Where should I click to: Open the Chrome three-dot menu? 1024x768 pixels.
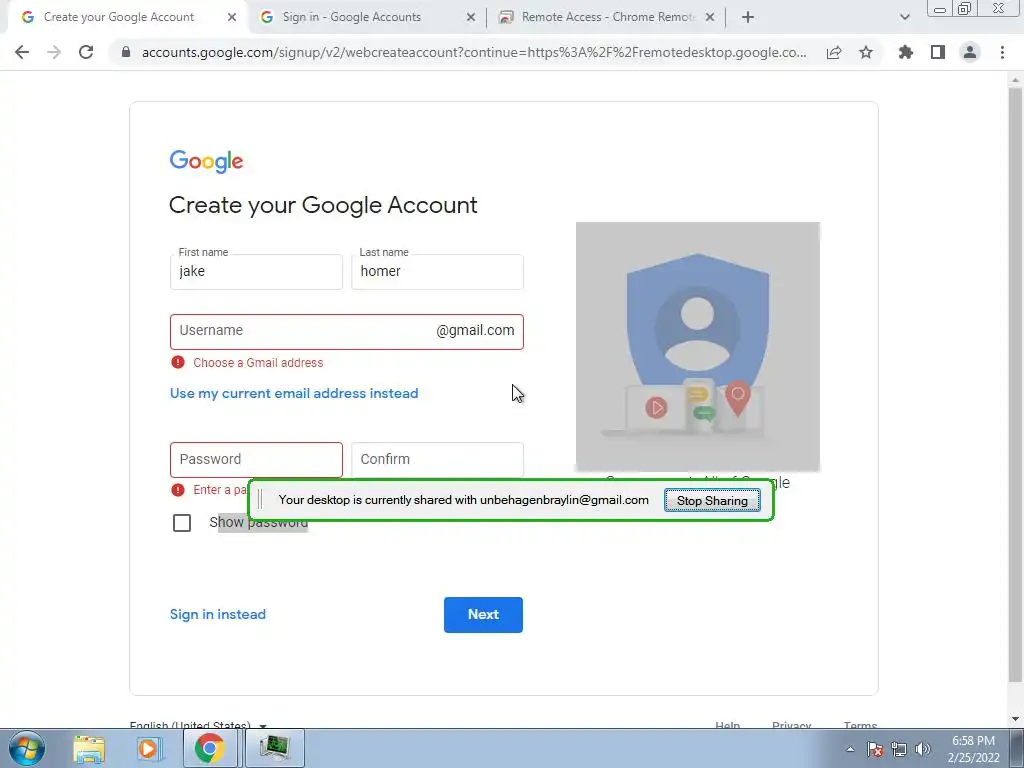[1002, 52]
